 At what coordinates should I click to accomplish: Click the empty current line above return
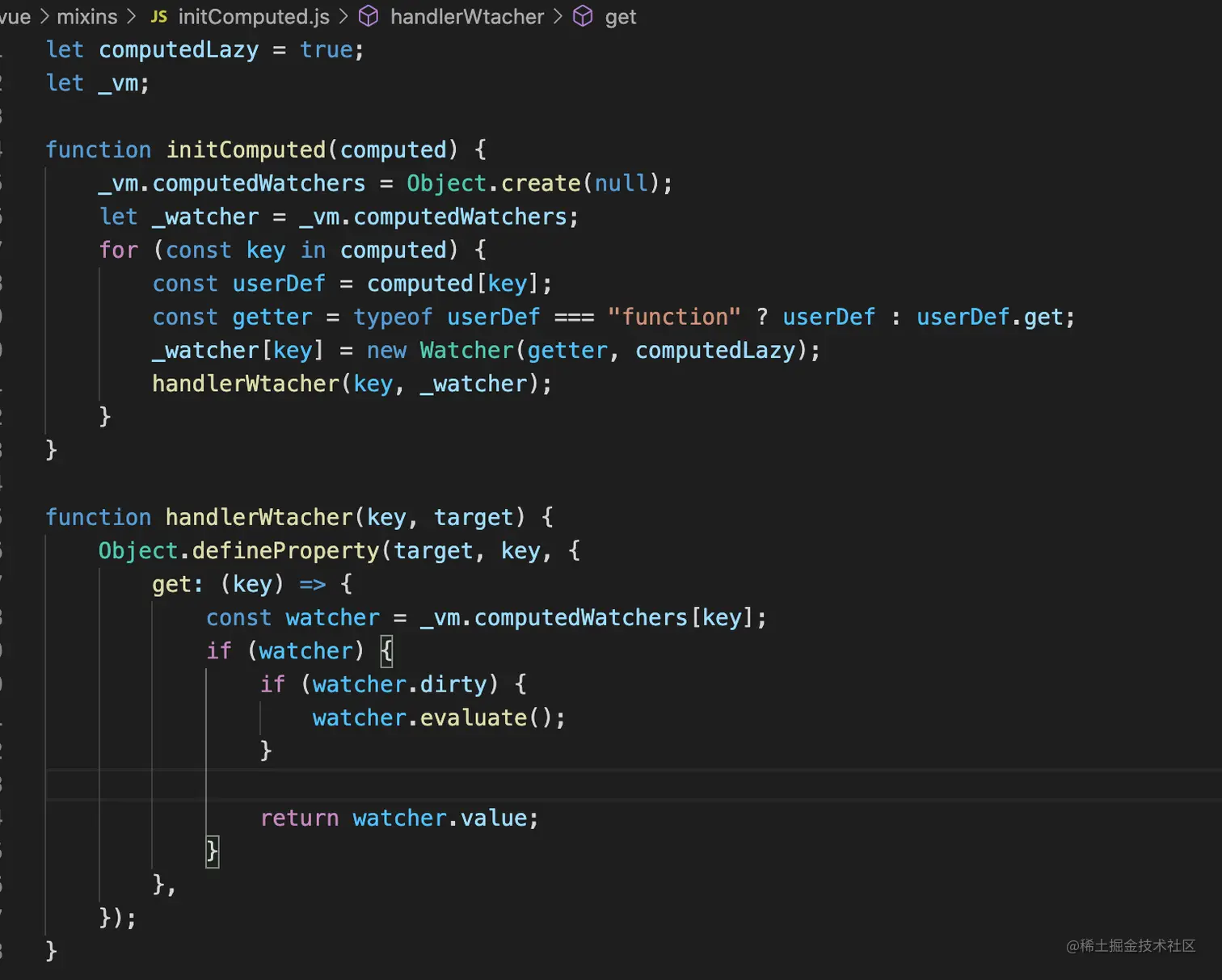point(634,784)
